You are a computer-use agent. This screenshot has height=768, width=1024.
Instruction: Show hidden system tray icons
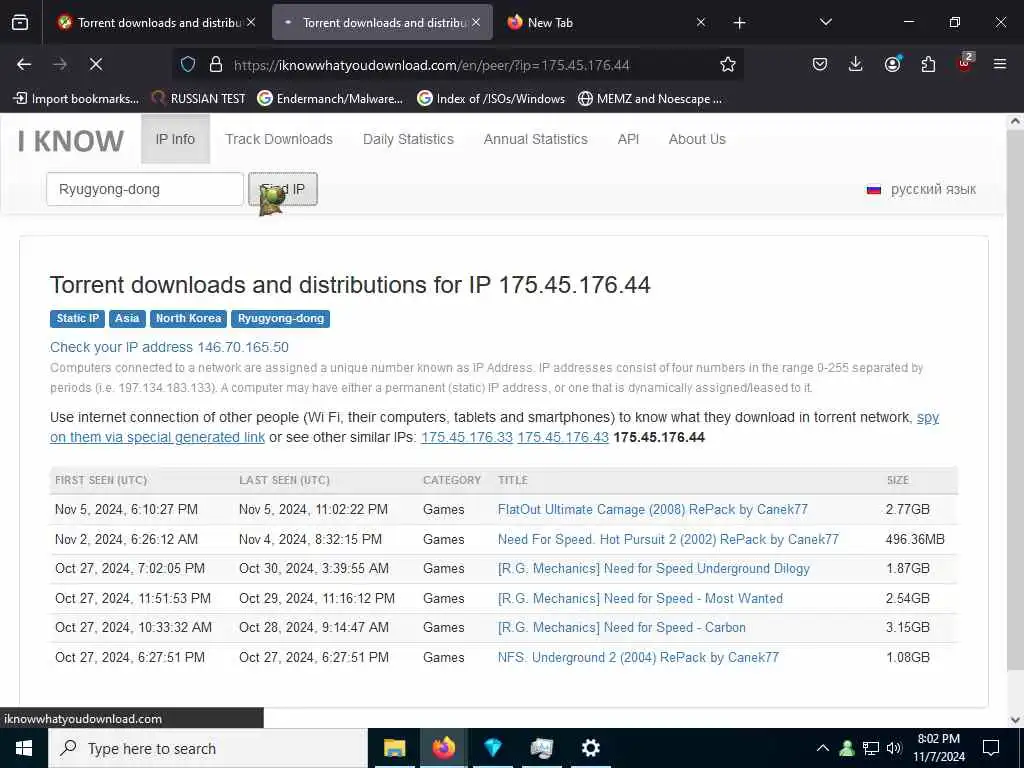point(823,748)
